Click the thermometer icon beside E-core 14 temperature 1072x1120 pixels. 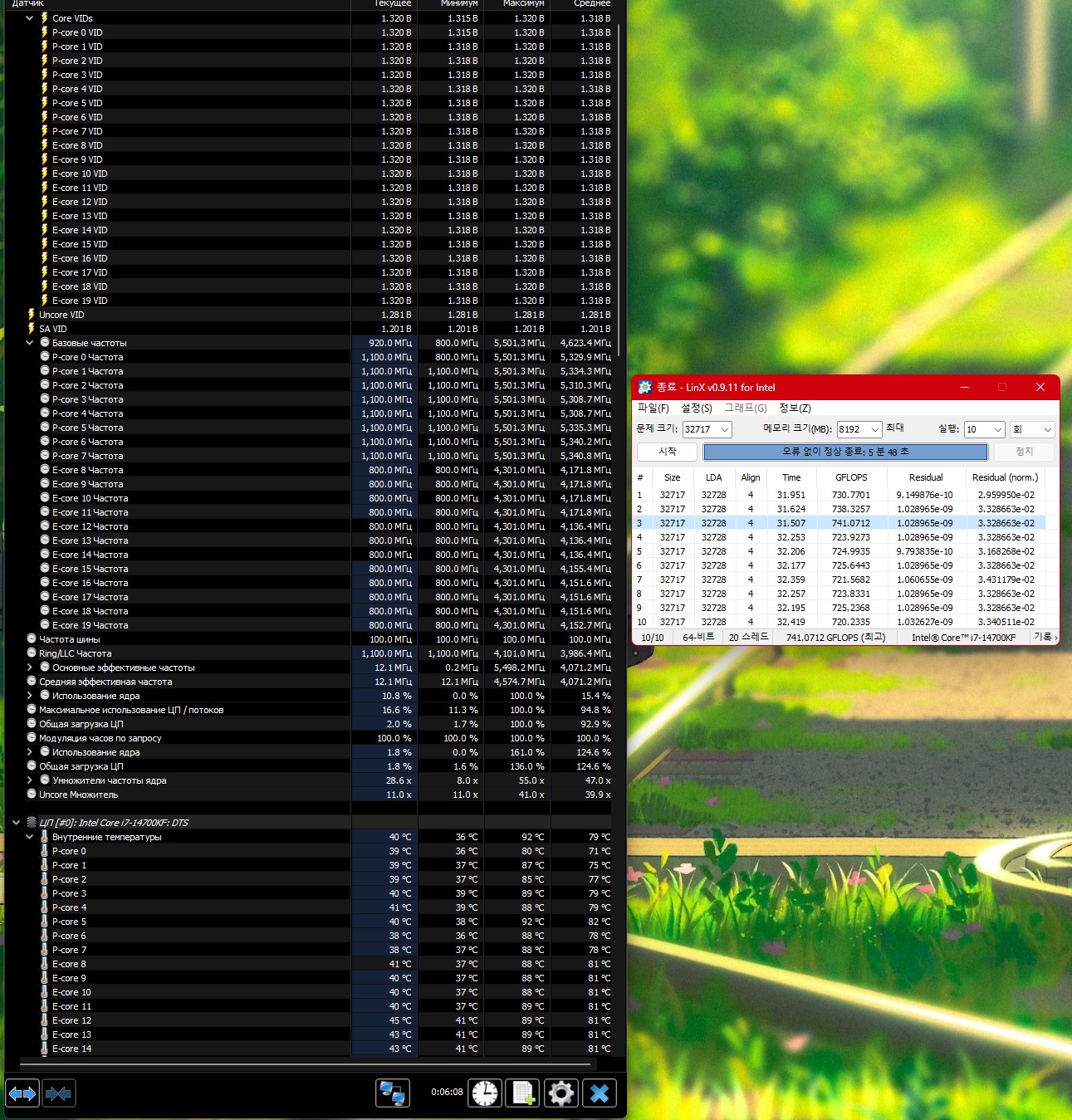click(44, 1048)
